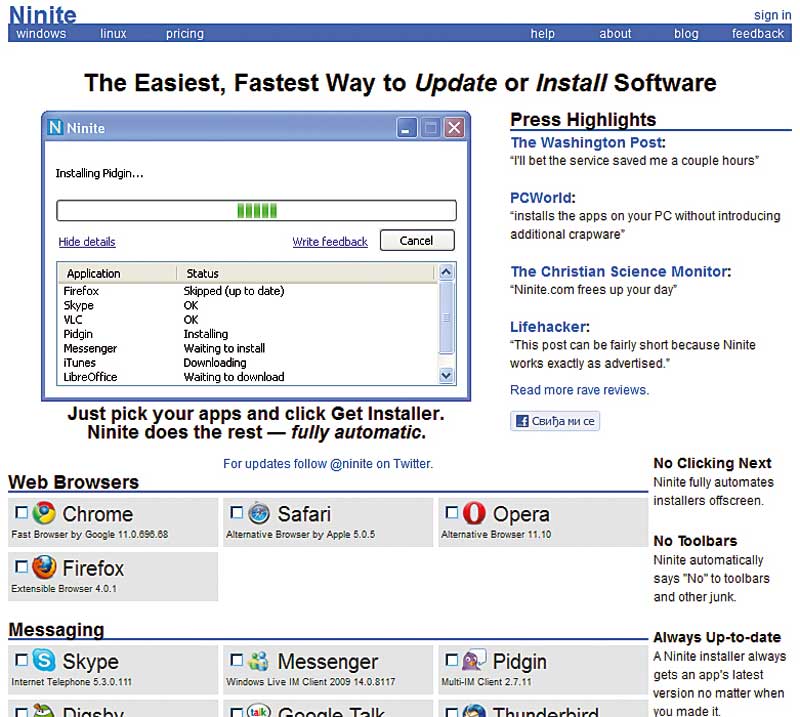Go to the pricing page
800x717 pixels.
click(x=185, y=34)
